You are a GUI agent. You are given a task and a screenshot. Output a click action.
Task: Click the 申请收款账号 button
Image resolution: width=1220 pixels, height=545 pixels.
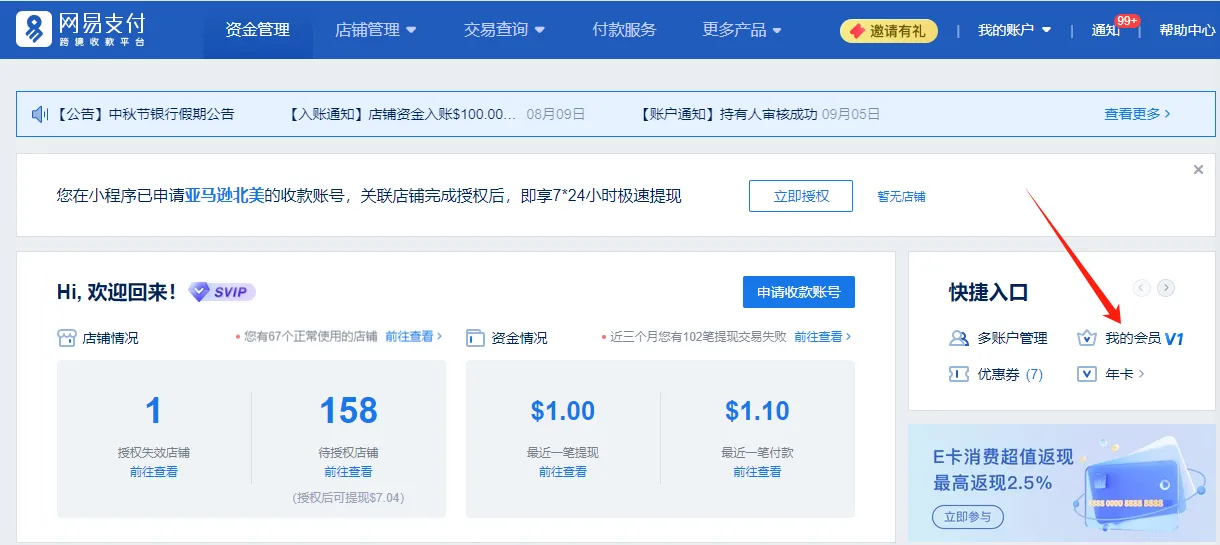pos(799,292)
